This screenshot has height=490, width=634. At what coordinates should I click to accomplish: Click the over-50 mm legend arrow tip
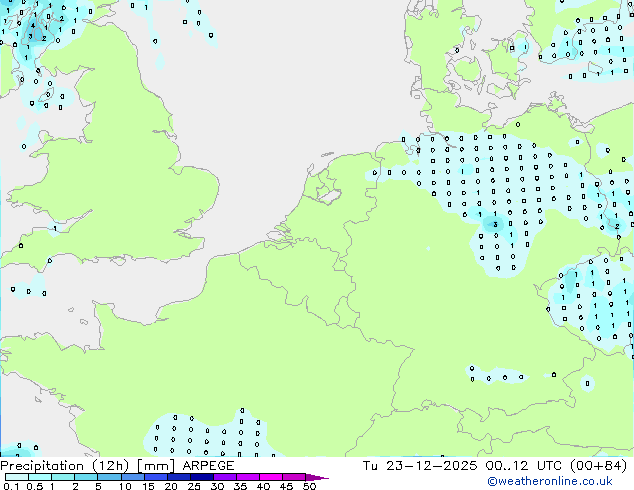click(317, 478)
